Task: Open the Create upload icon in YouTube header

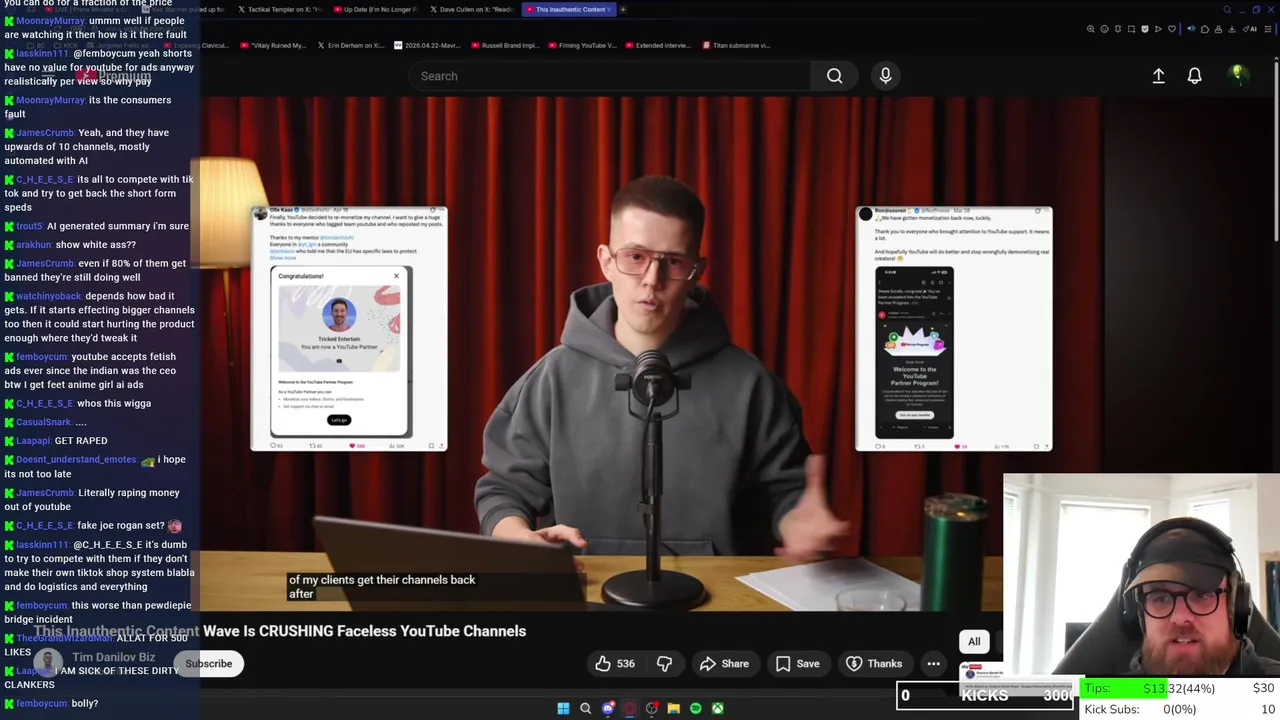Action: pos(1158,76)
